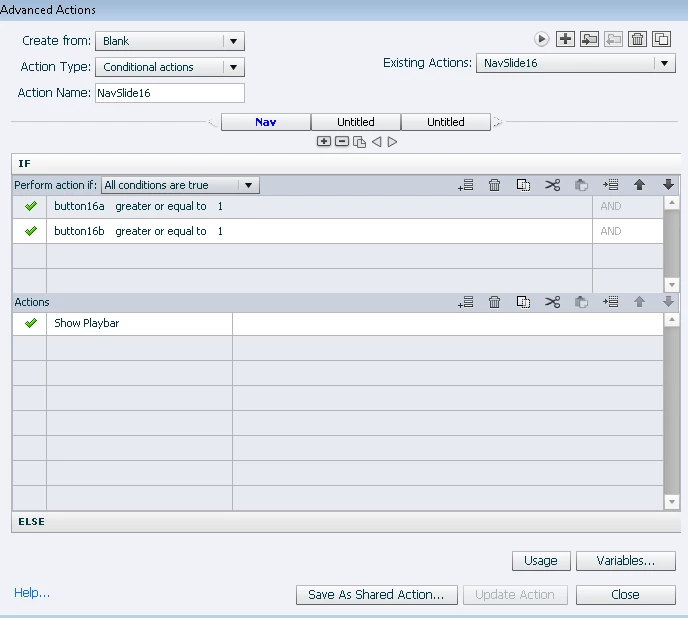Click the Update Action button
688x618 pixels.
point(515,595)
